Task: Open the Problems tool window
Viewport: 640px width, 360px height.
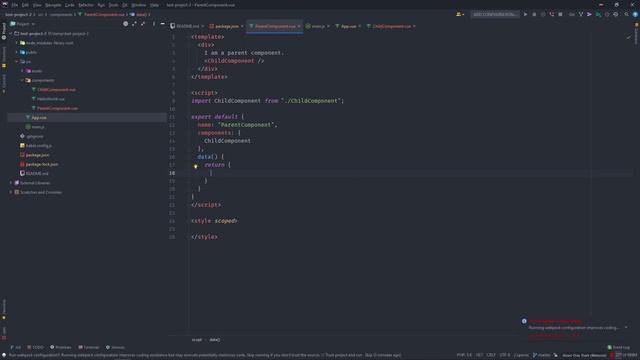Action: 60,347
